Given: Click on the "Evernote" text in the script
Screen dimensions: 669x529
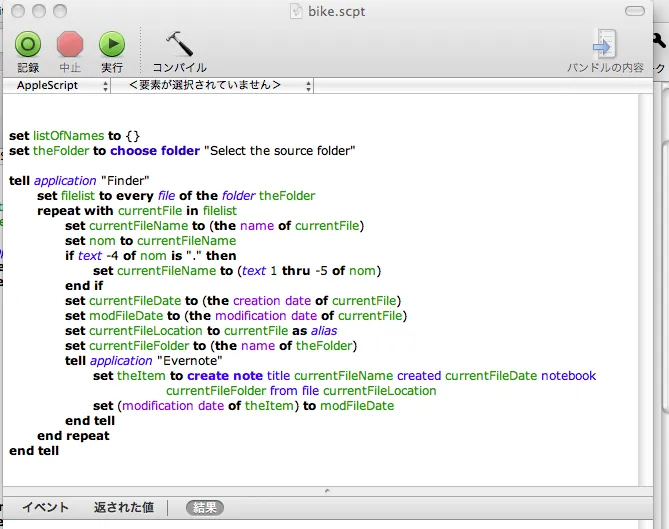Looking at the screenshot, I should (x=190, y=360).
